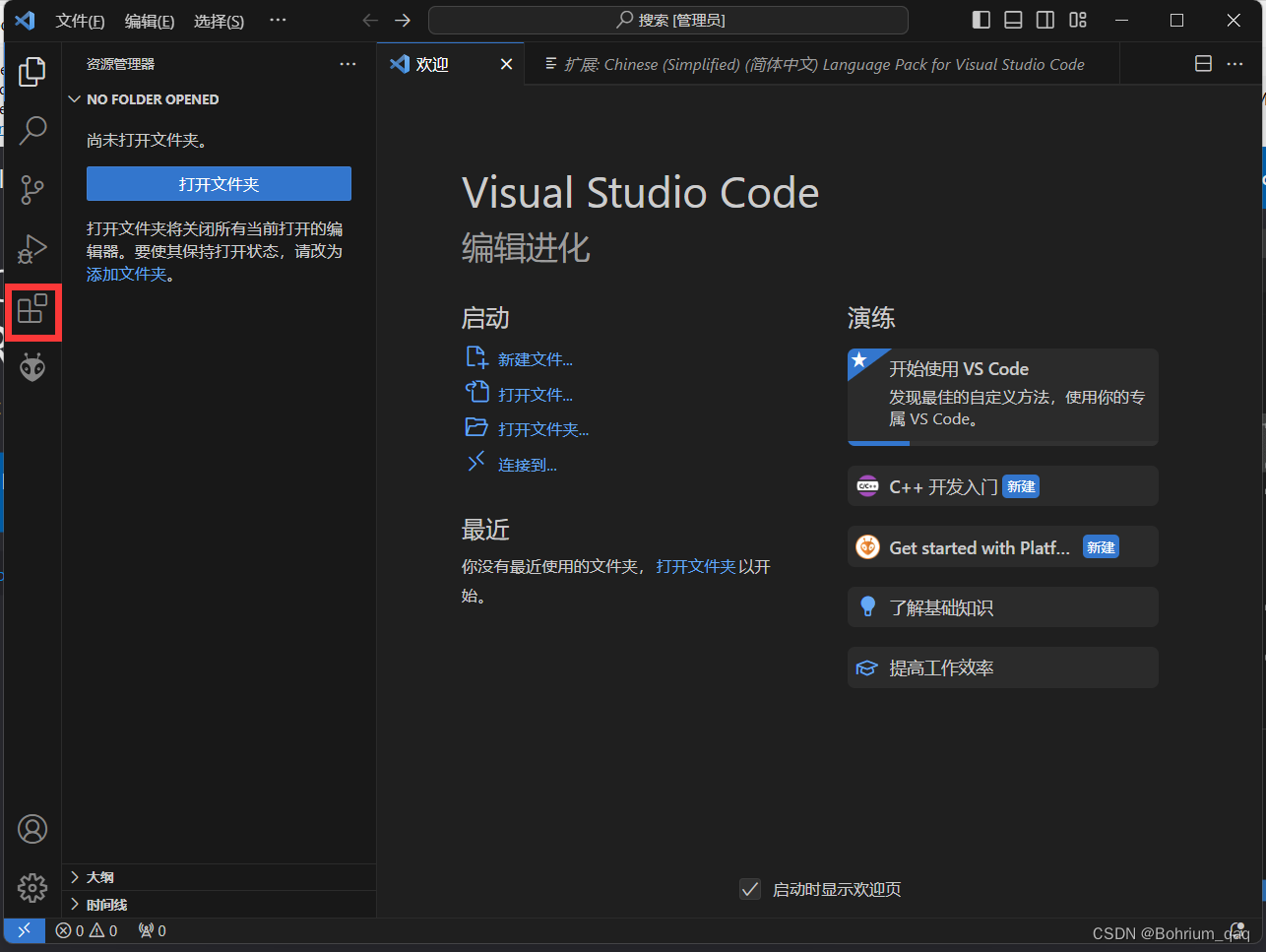
Task: Split the editor to the right
Action: 1203,63
